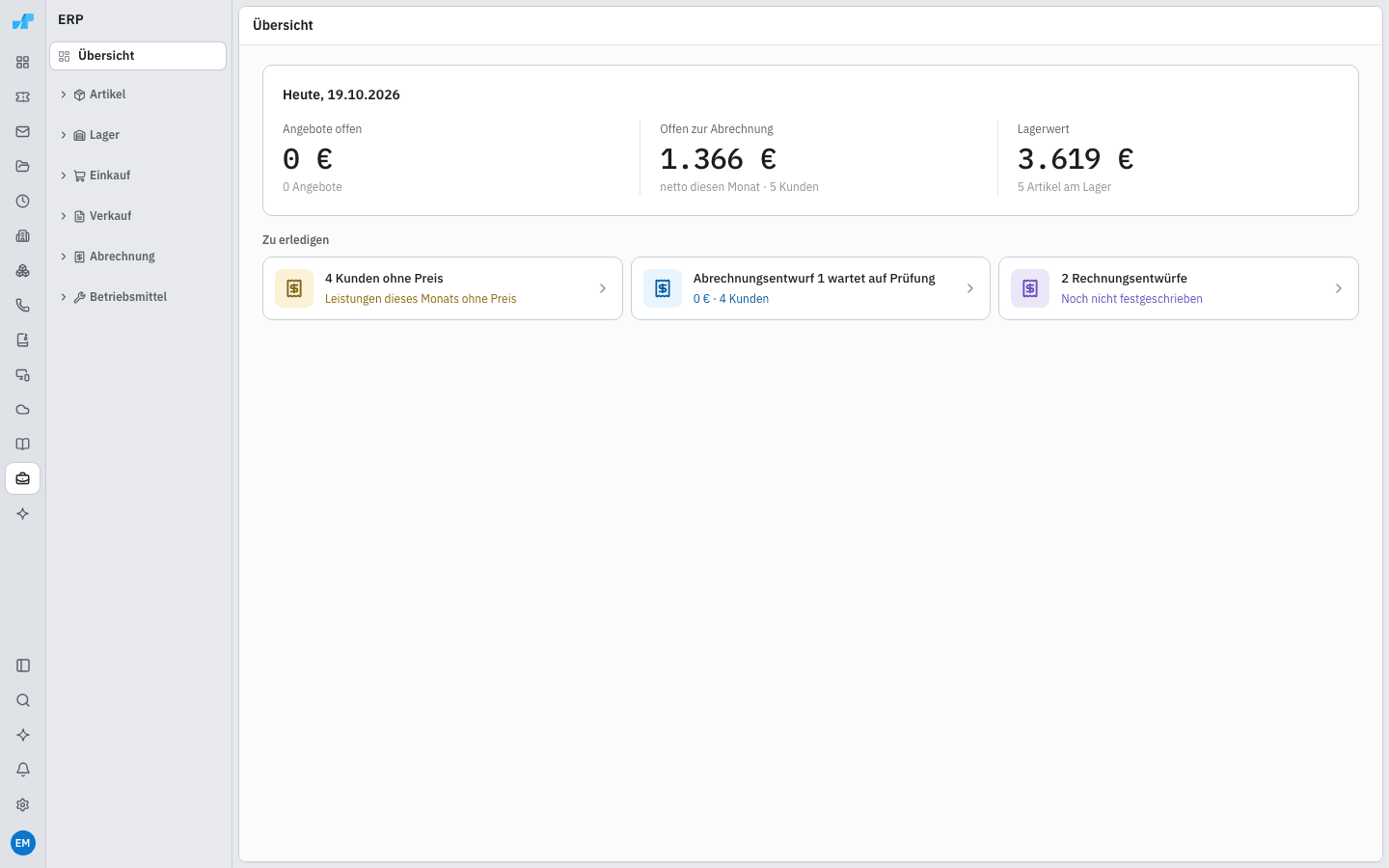Screen dimensions: 1389x868
Task: Open the dashboard grid icon in the rail
Action: 23,63
